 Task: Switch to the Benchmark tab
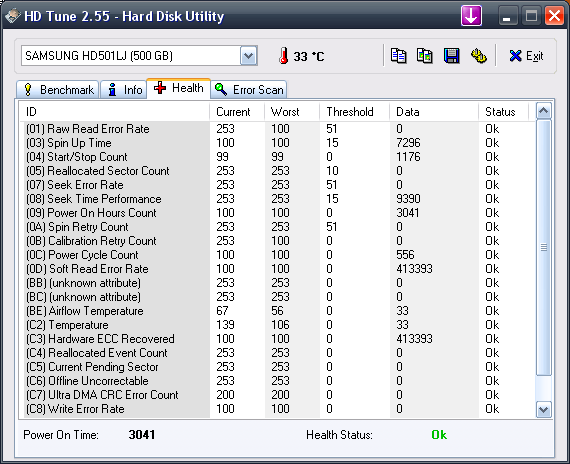[x=58, y=89]
